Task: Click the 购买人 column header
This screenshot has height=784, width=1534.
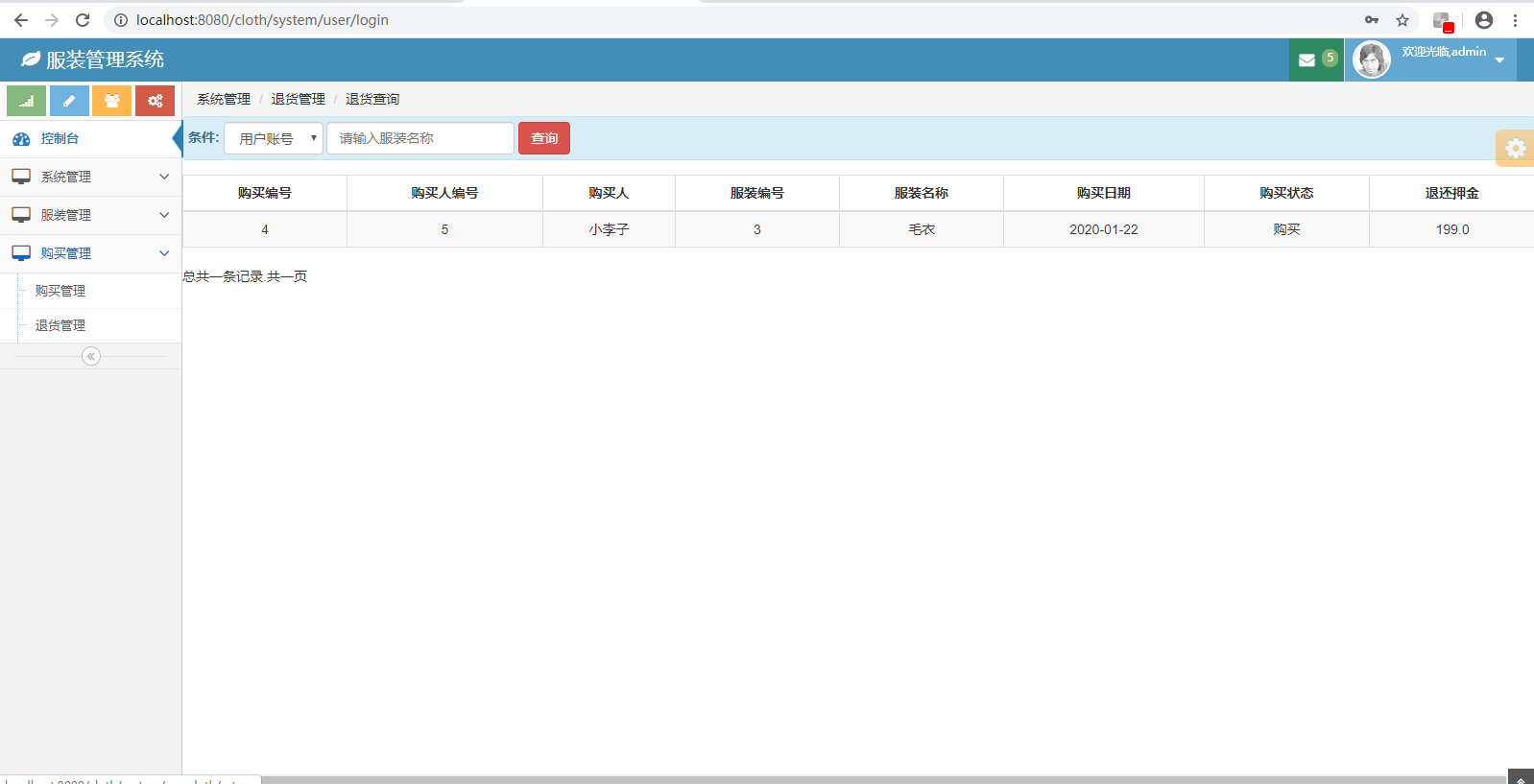Action: point(609,193)
